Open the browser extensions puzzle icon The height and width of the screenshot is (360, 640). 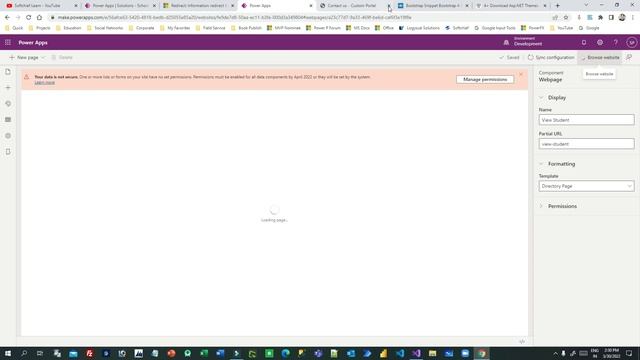[600, 18]
